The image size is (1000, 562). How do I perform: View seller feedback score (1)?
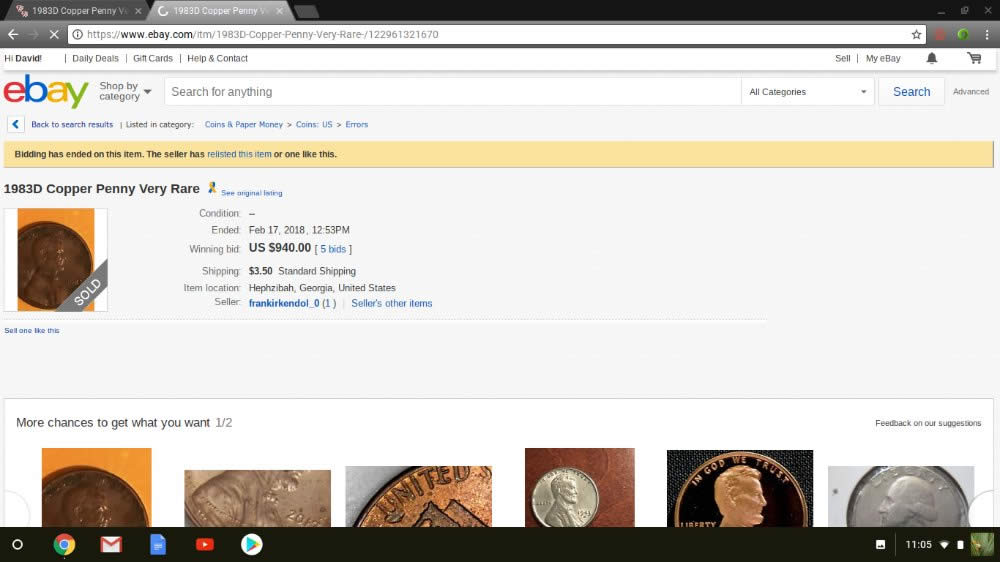click(328, 303)
